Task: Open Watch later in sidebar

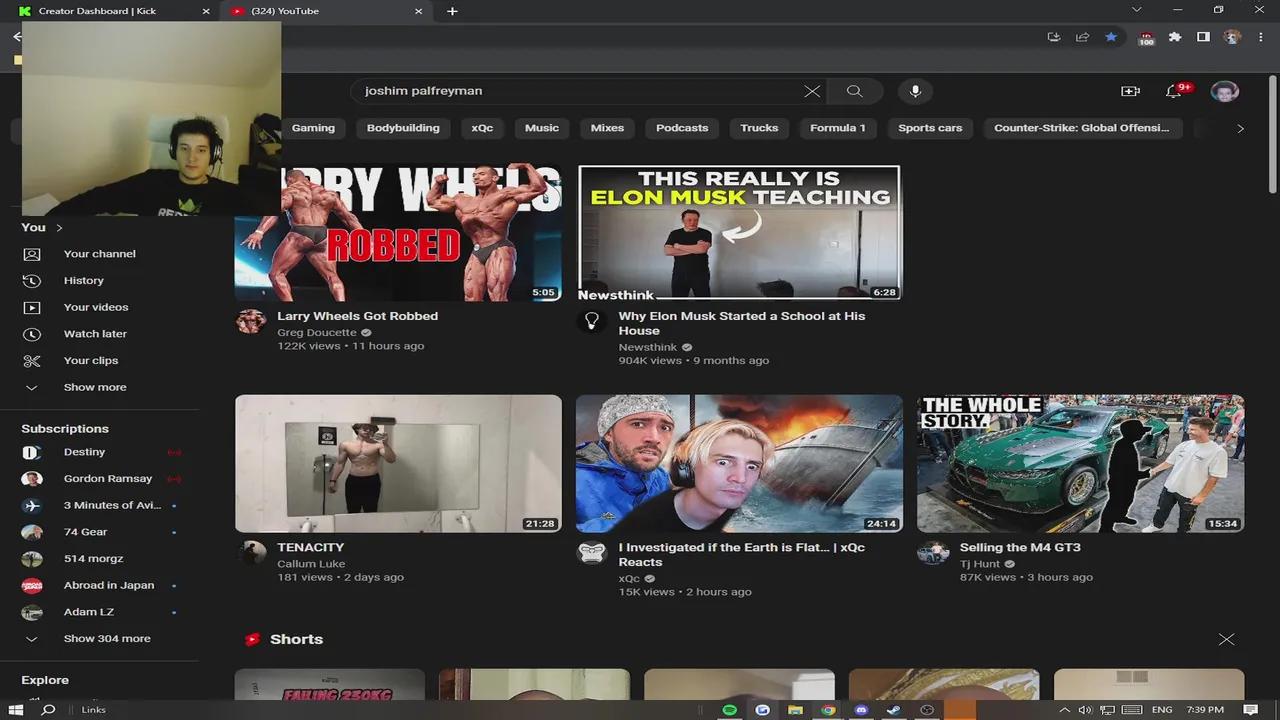Action: pyautogui.click(x=95, y=334)
